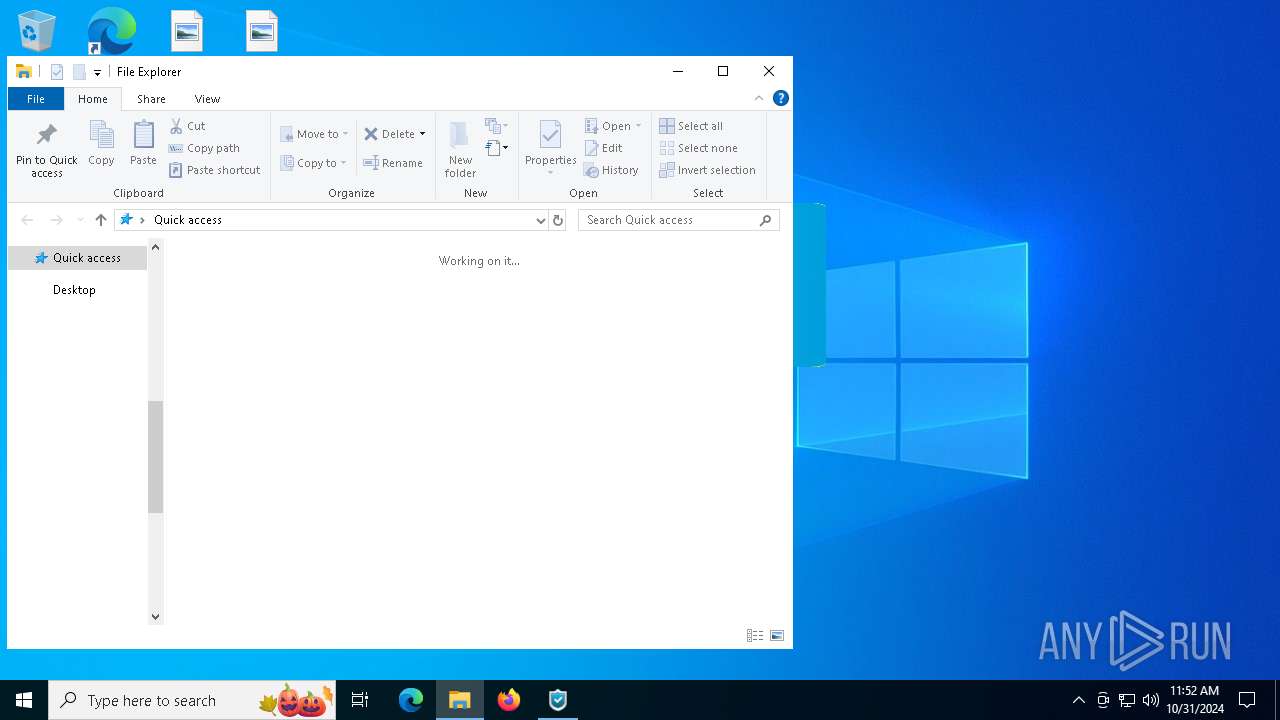The height and width of the screenshot is (720, 1280).
Task: Click Copy path in Clipboard group
Action: click(x=205, y=148)
